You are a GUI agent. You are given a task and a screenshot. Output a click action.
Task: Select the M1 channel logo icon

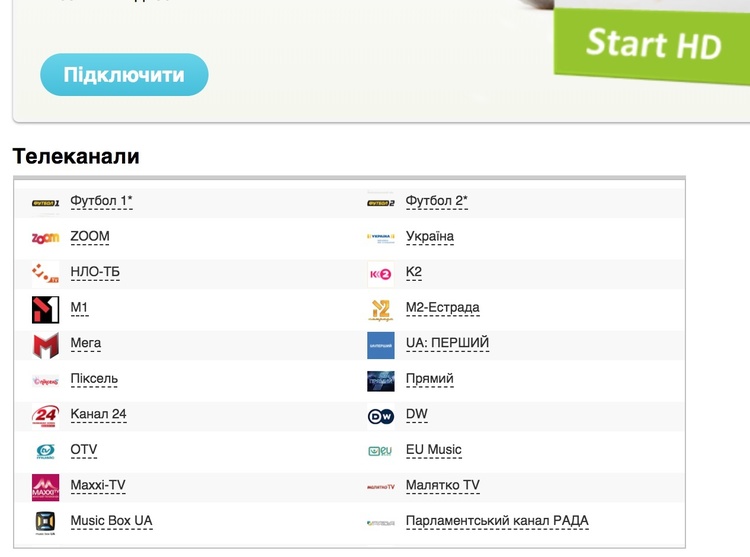(45, 309)
